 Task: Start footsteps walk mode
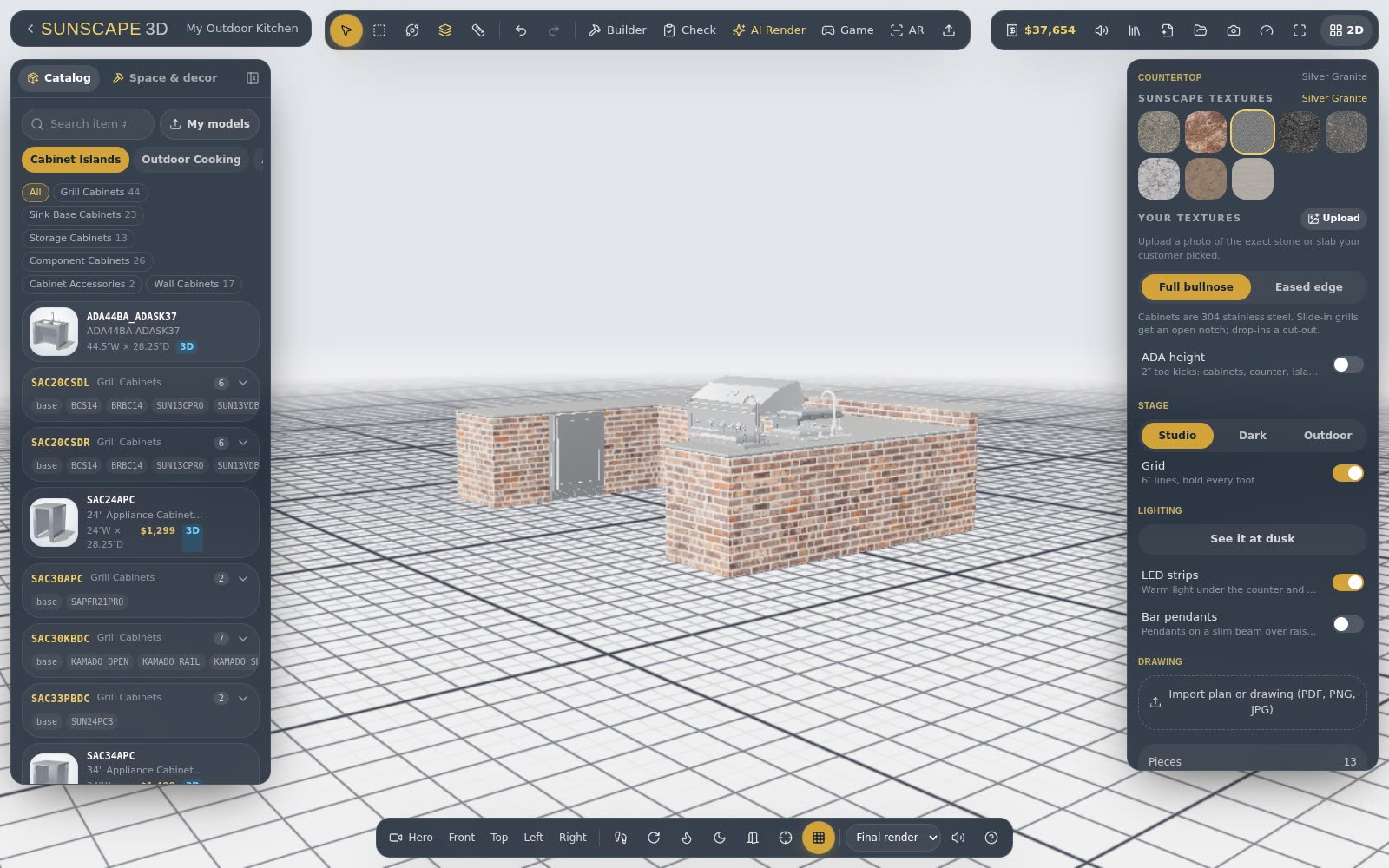click(621, 838)
